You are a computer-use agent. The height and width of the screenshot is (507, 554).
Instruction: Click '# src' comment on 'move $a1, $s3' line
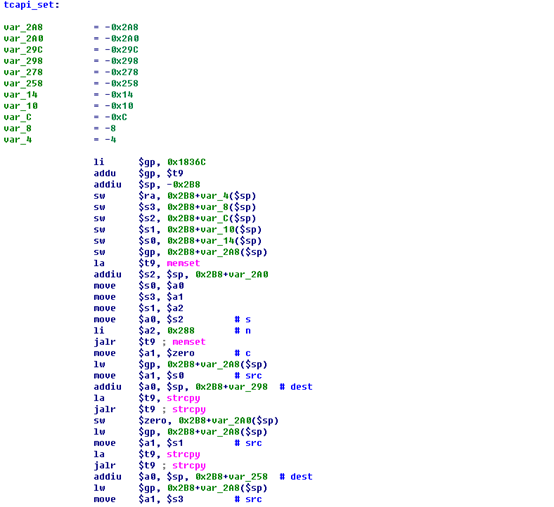(248, 500)
